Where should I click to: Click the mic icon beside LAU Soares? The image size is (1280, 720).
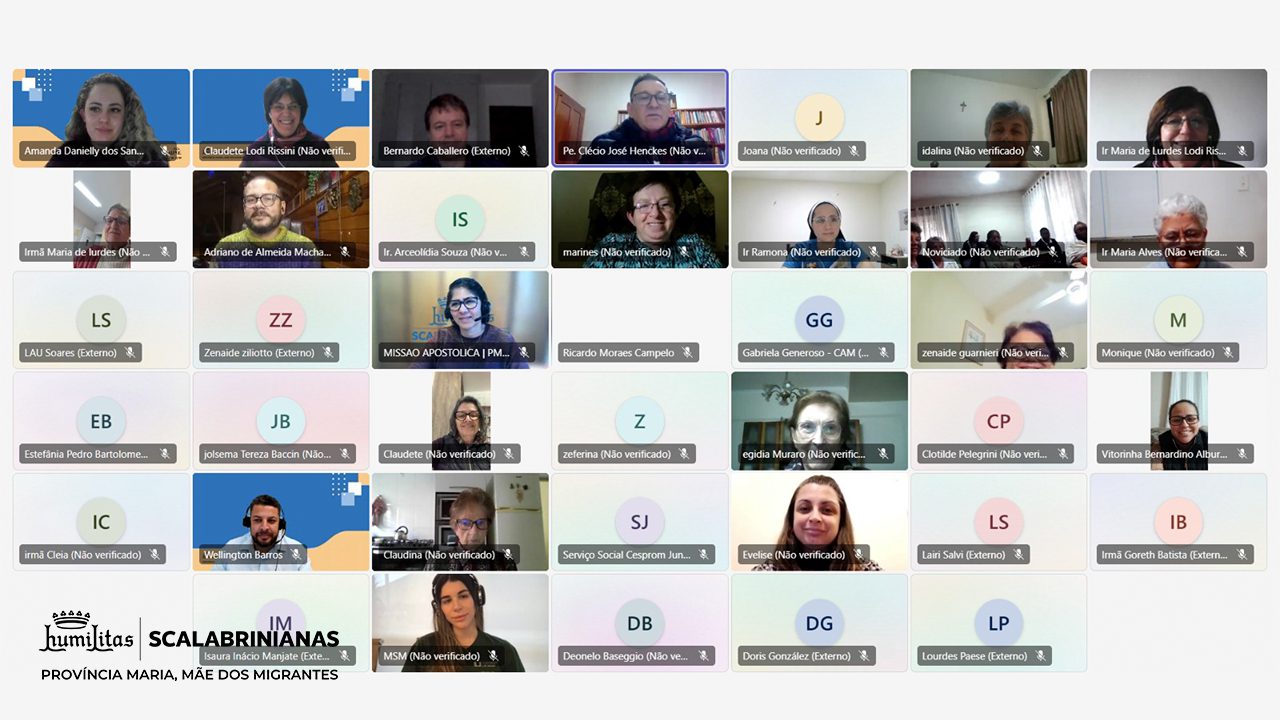pos(130,353)
